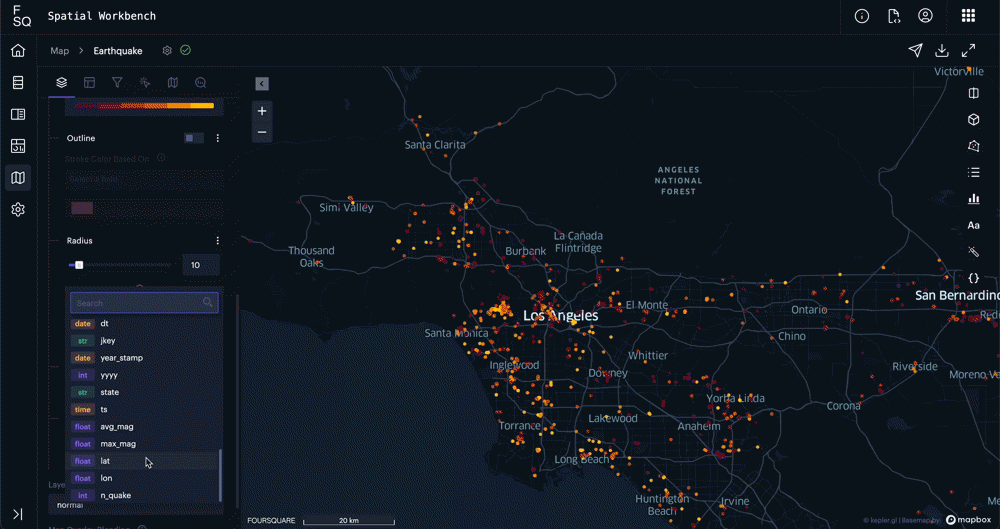
Task: Switch to the Layers tab
Action: (x=61, y=82)
